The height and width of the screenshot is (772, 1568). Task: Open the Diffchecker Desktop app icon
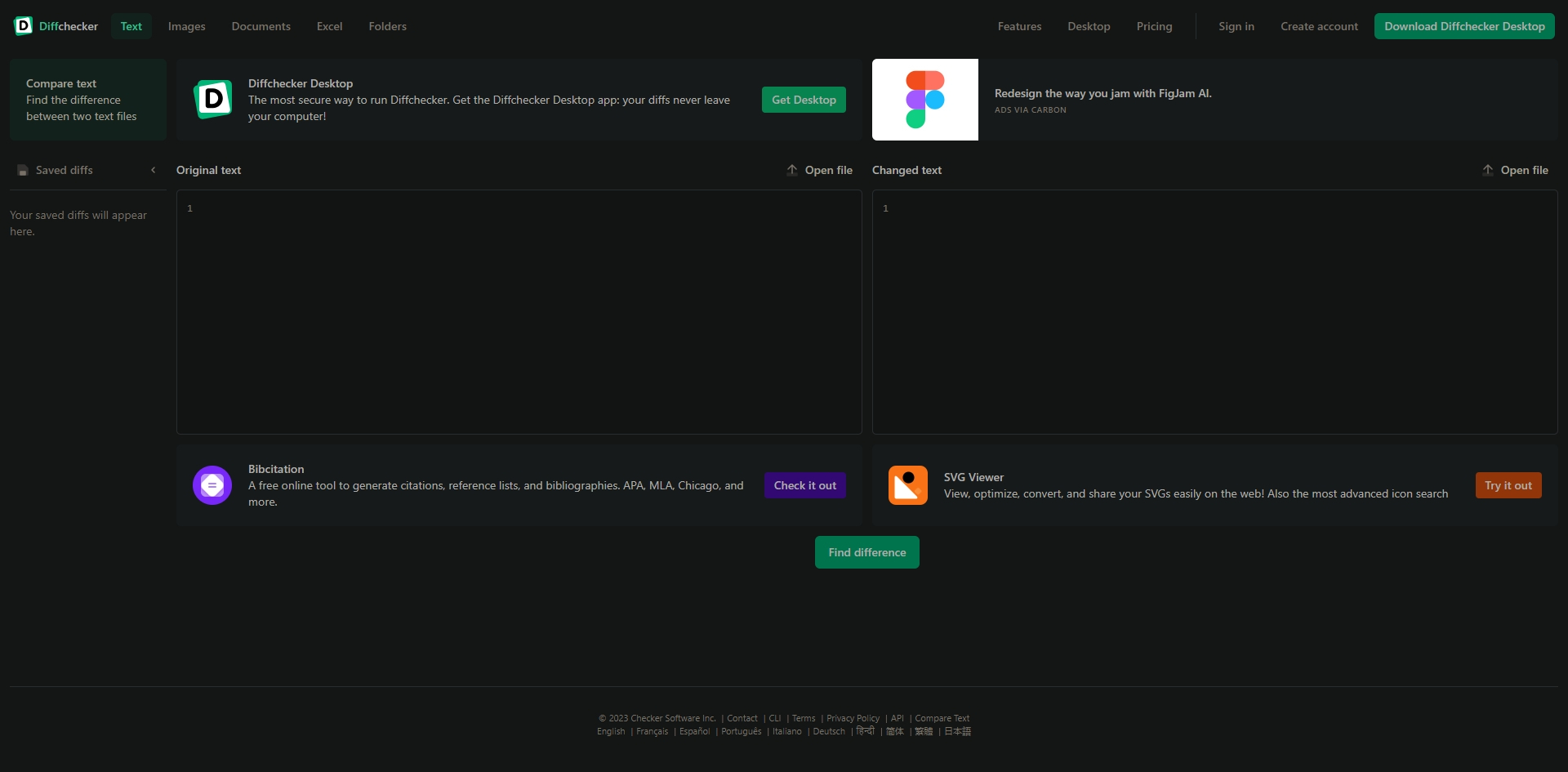[212, 100]
